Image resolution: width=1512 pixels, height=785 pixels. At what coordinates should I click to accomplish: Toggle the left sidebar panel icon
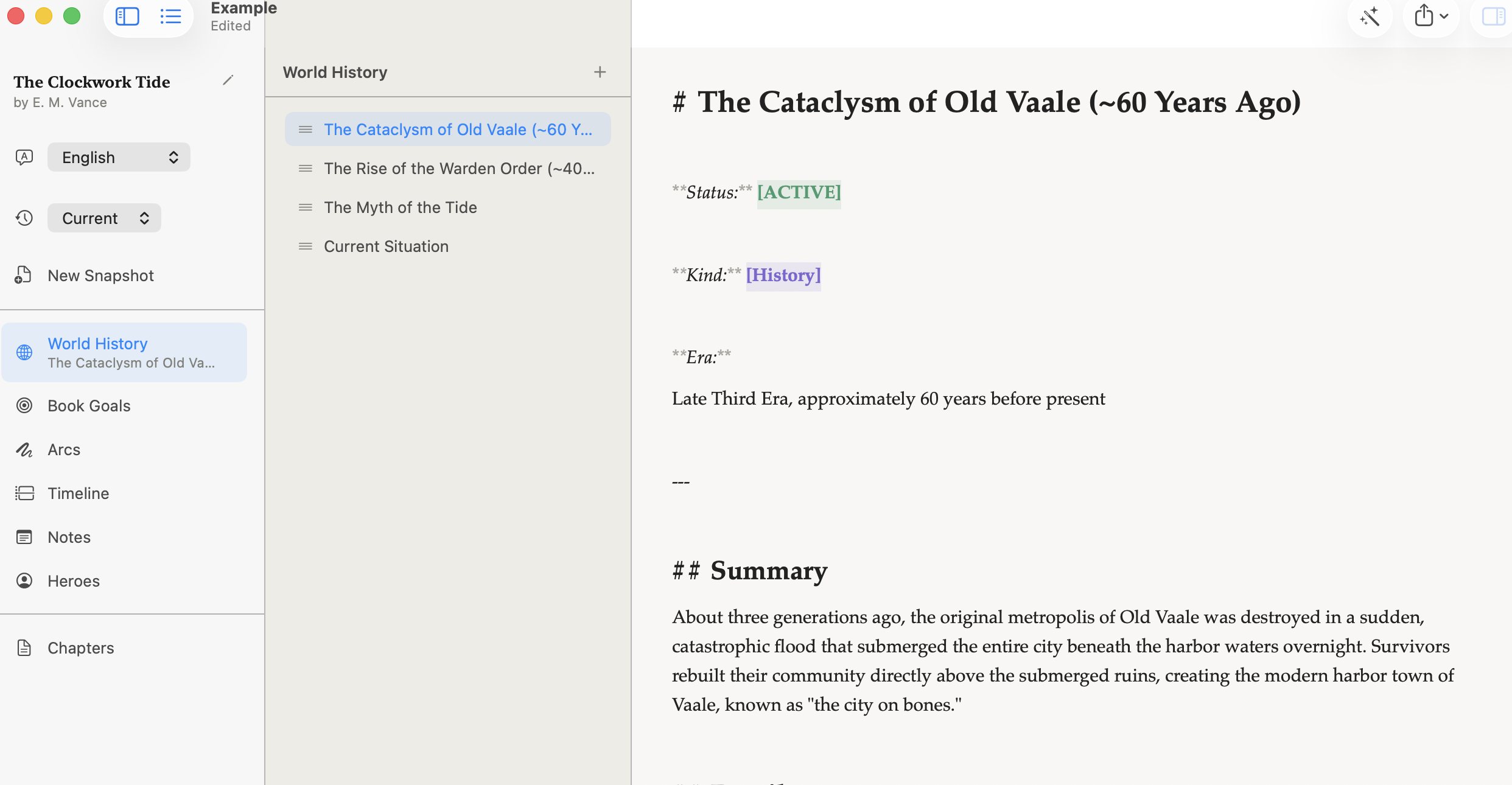127,16
